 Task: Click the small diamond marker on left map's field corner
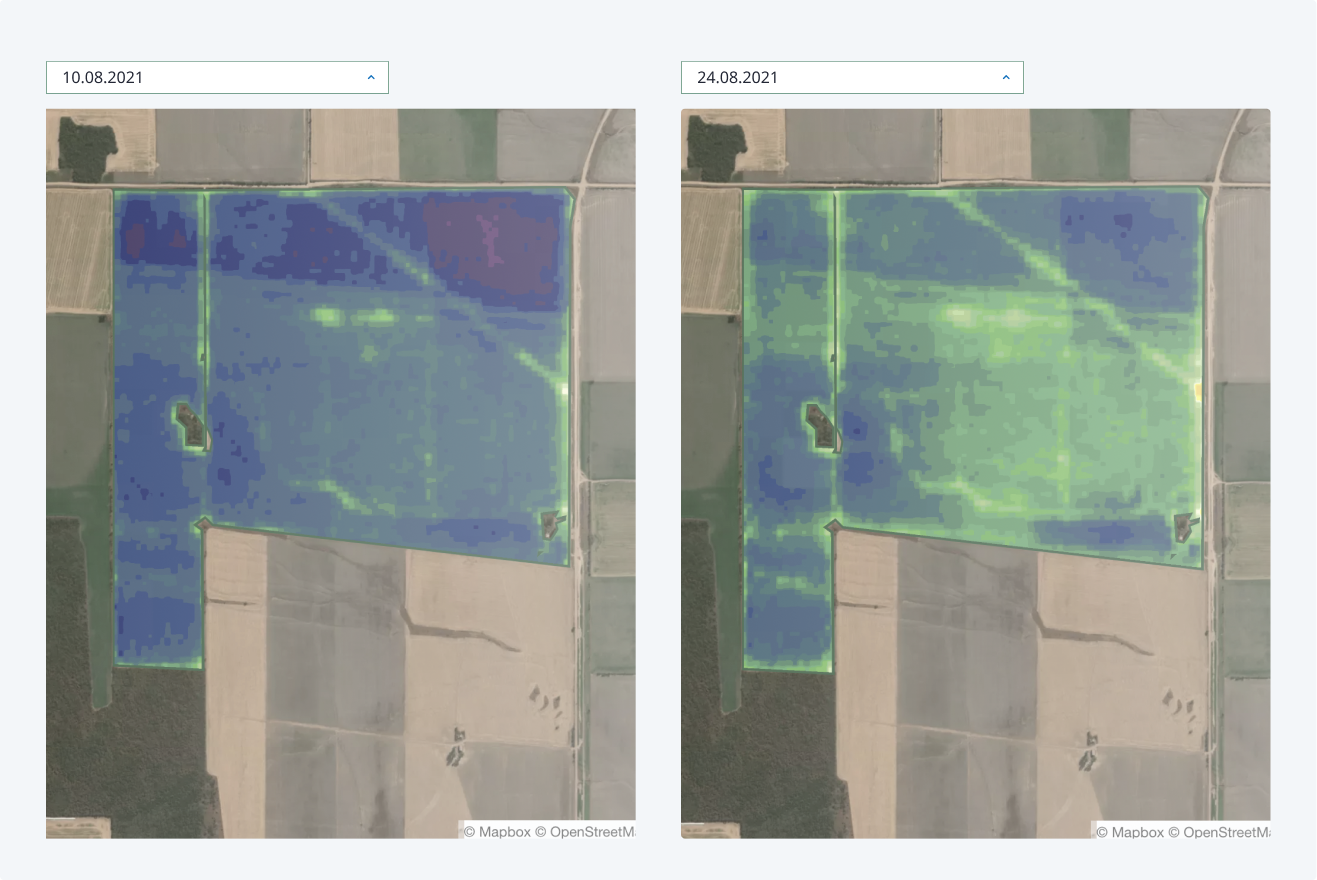coord(204,523)
